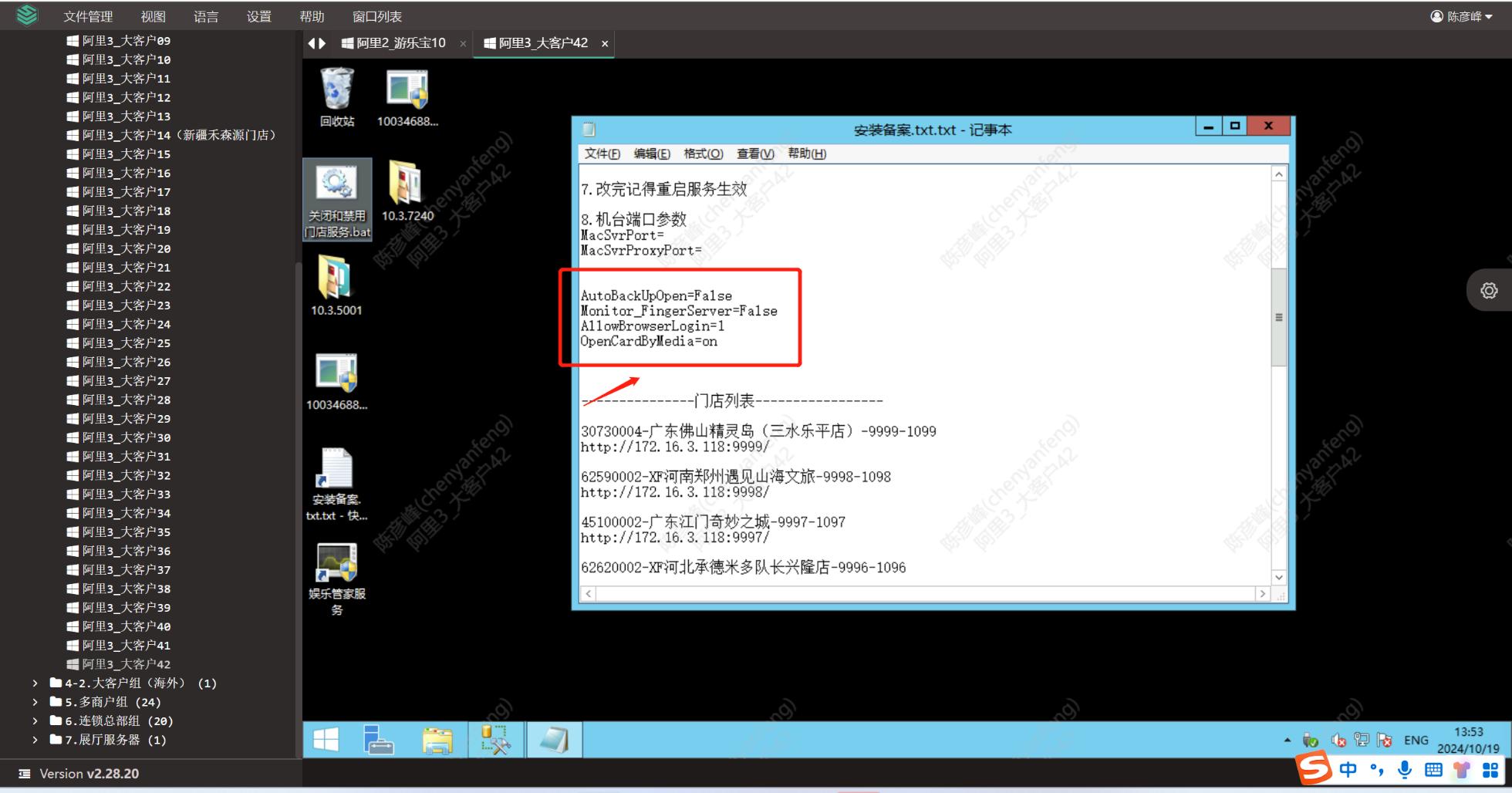Select 阿里3_大客户20 in the tree
Viewport: 1512px width, 793px height.
(119, 248)
